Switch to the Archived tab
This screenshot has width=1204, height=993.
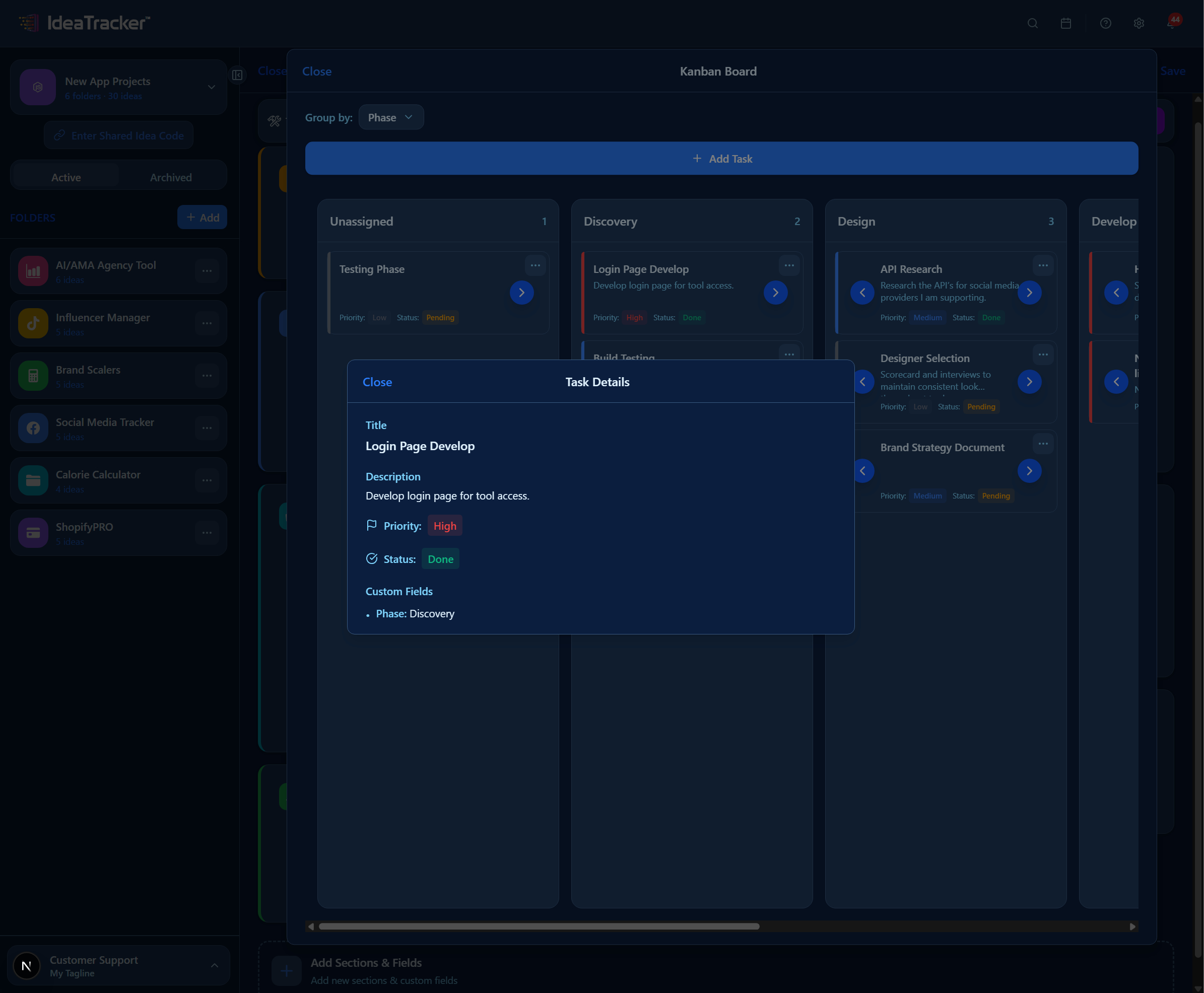(171, 177)
